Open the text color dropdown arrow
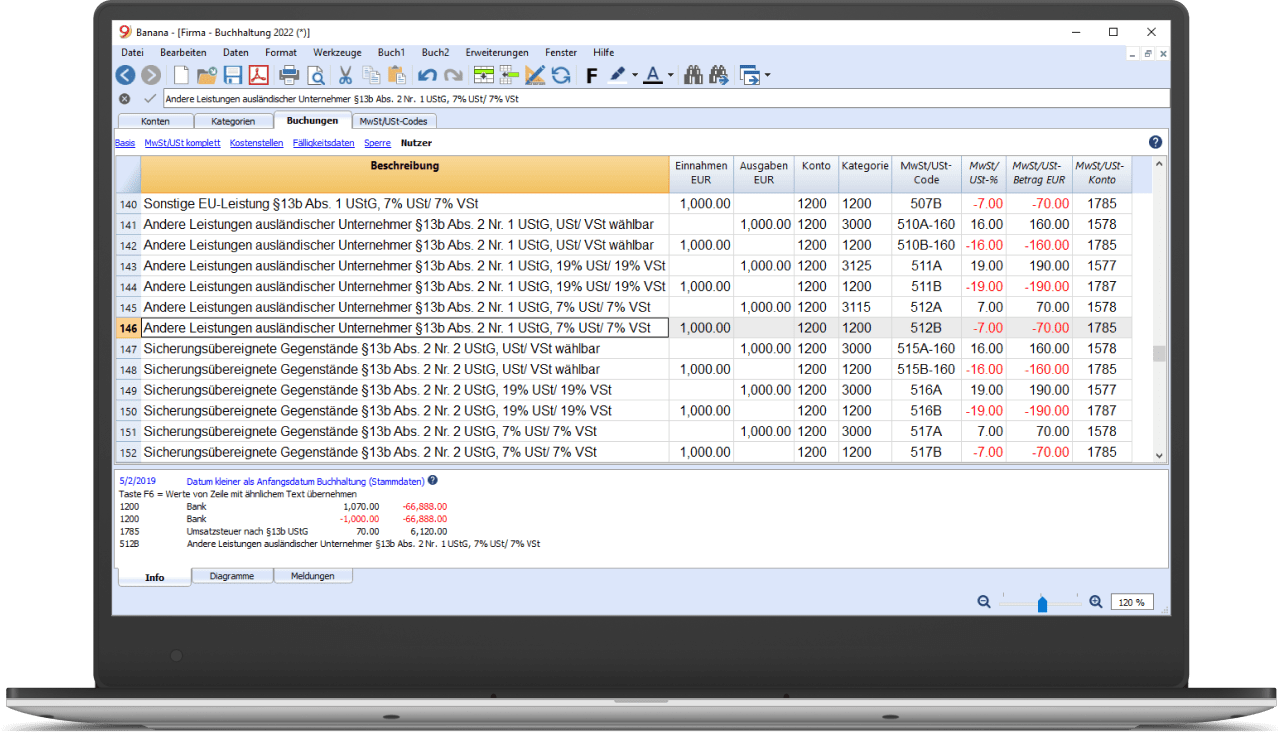Screen dimensions: 1280x732 [671, 76]
